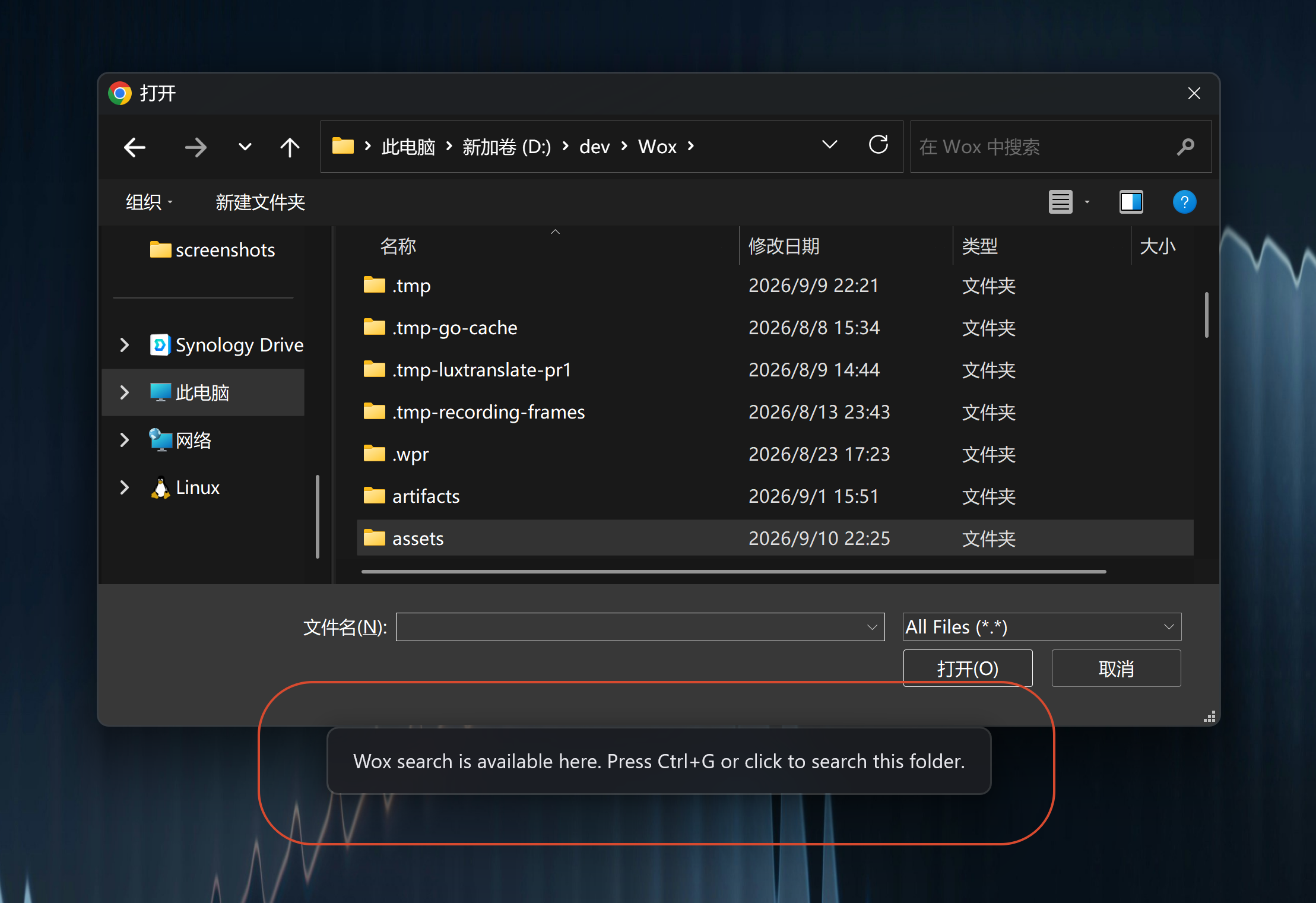Close the Open dialog
This screenshot has height=903, width=1316.
[x=1194, y=93]
